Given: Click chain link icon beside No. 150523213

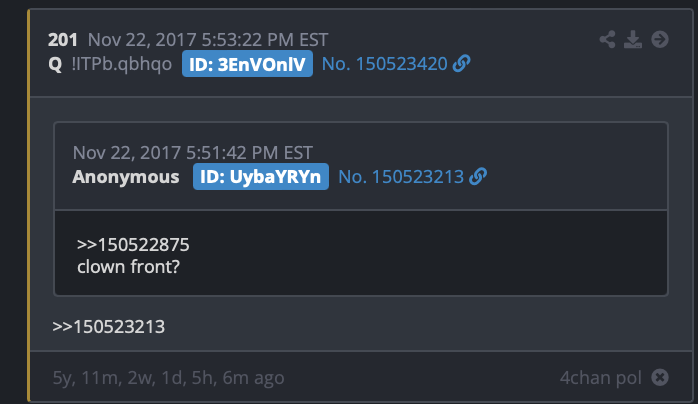Looking at the screenshot, I should (478, 177).
